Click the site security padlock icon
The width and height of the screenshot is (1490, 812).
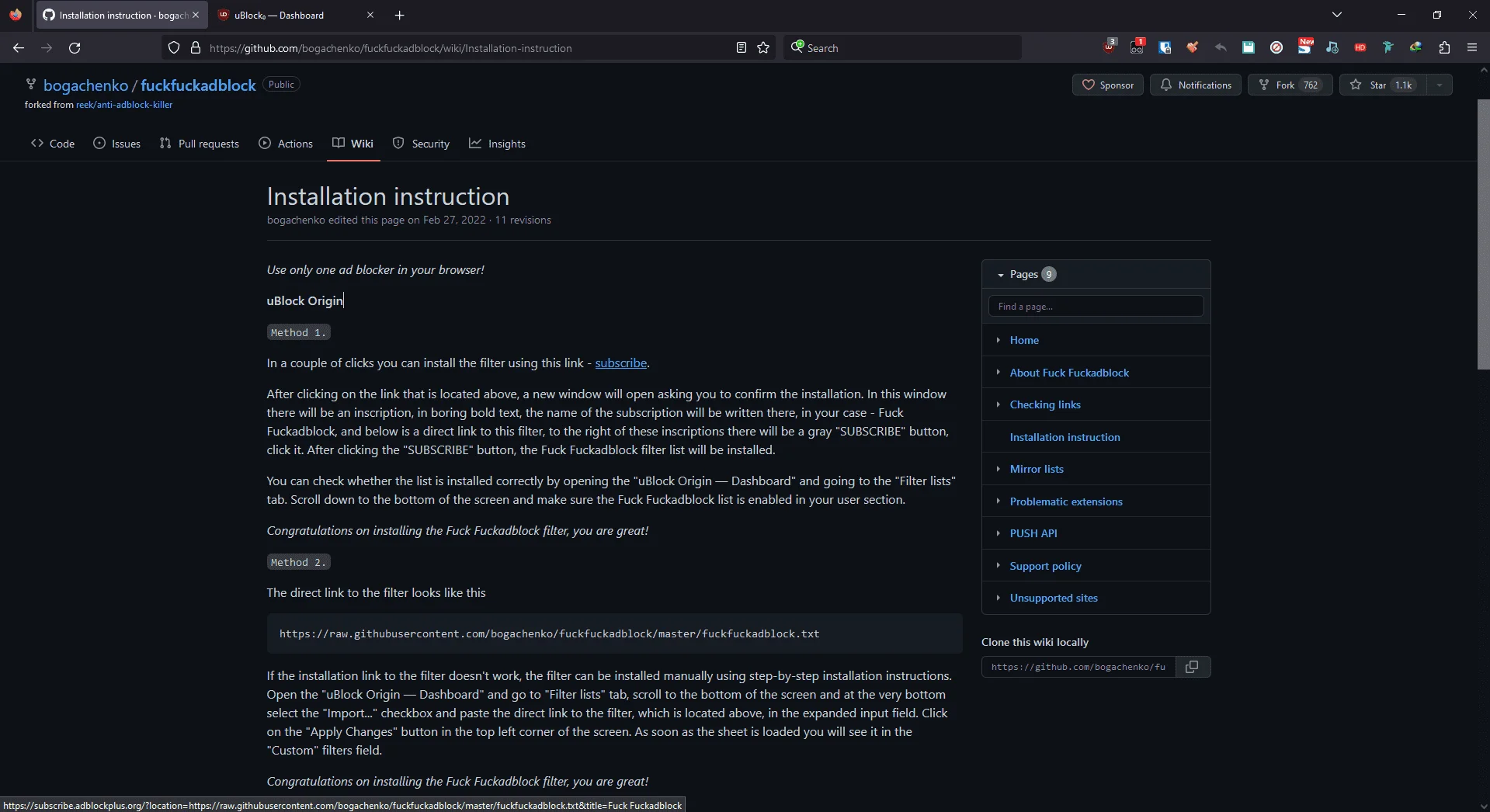(x=196, y=47)
